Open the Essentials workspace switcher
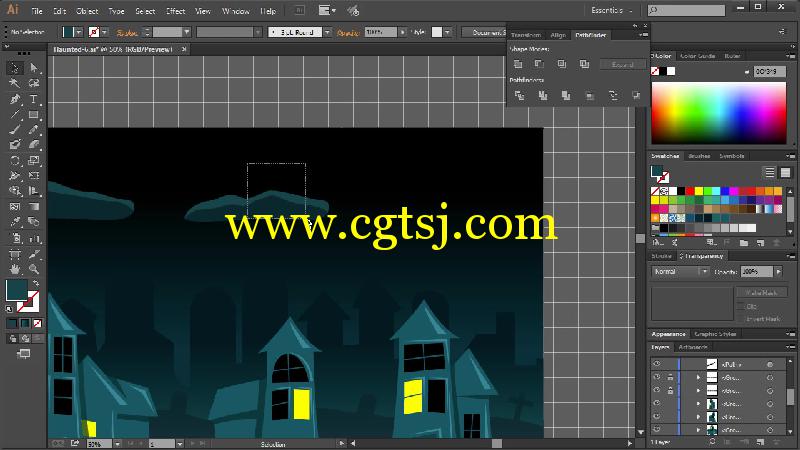The height and width of the screenshot is (450, 800). coord(611,10)
